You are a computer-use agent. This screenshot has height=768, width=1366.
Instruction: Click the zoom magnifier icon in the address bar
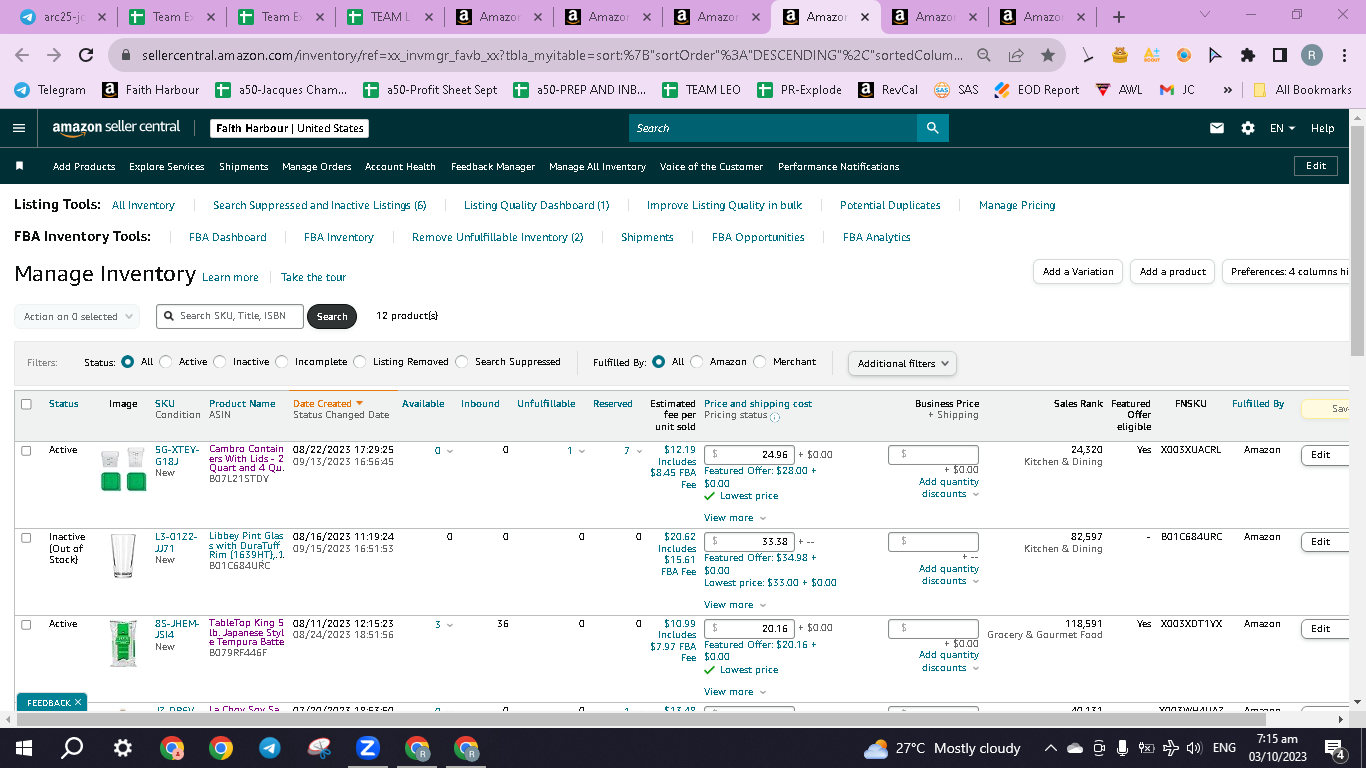click(x=985, y=56)
